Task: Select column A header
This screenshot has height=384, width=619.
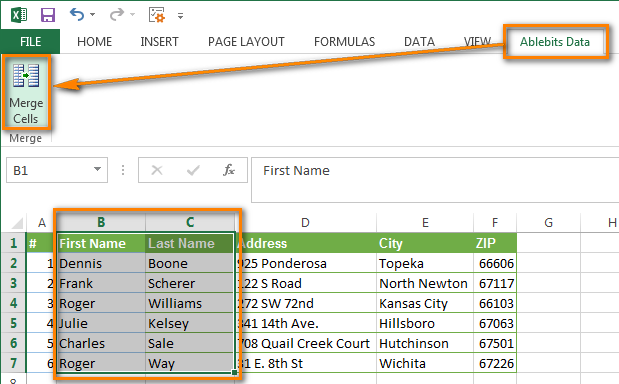Action: (x=42, y=223)
